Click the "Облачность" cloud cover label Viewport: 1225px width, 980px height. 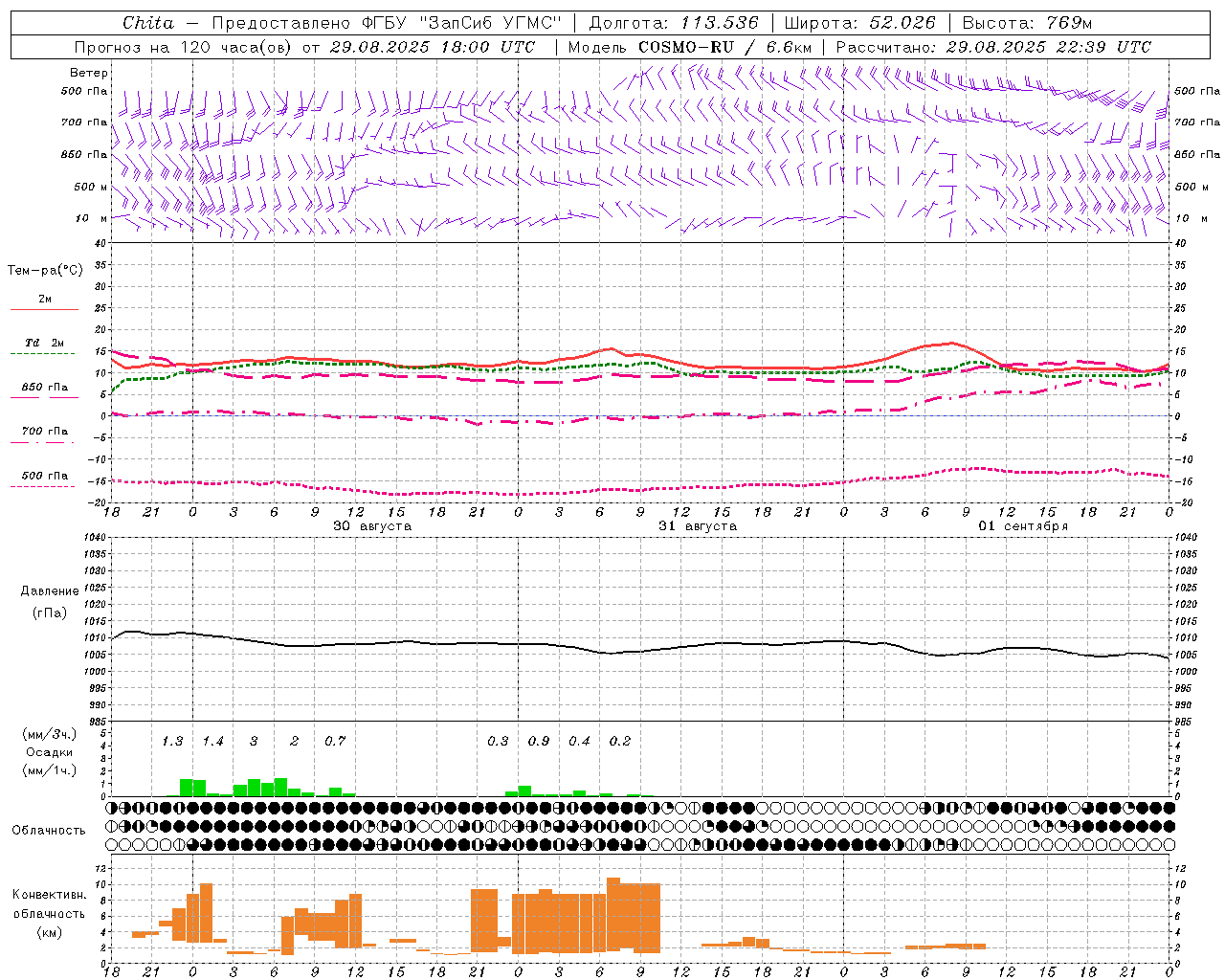click(x=49, y=831)
